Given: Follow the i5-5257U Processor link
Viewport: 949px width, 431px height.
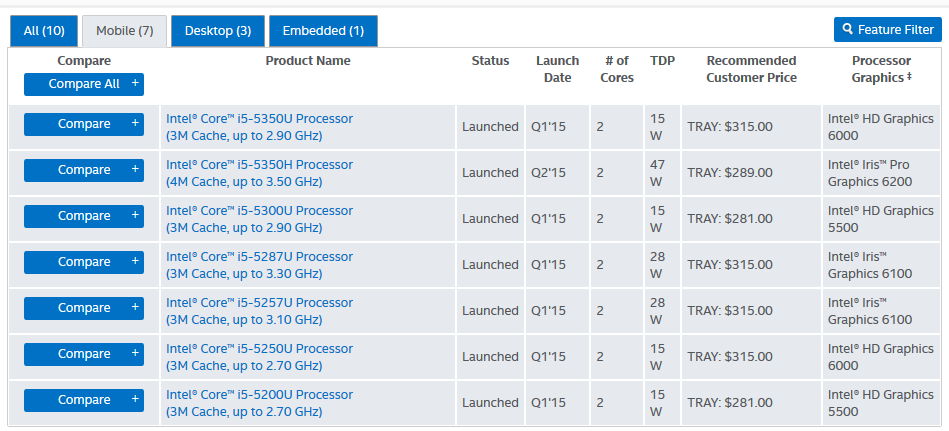Looking at the screenshot, I should (x=260, y=311).
